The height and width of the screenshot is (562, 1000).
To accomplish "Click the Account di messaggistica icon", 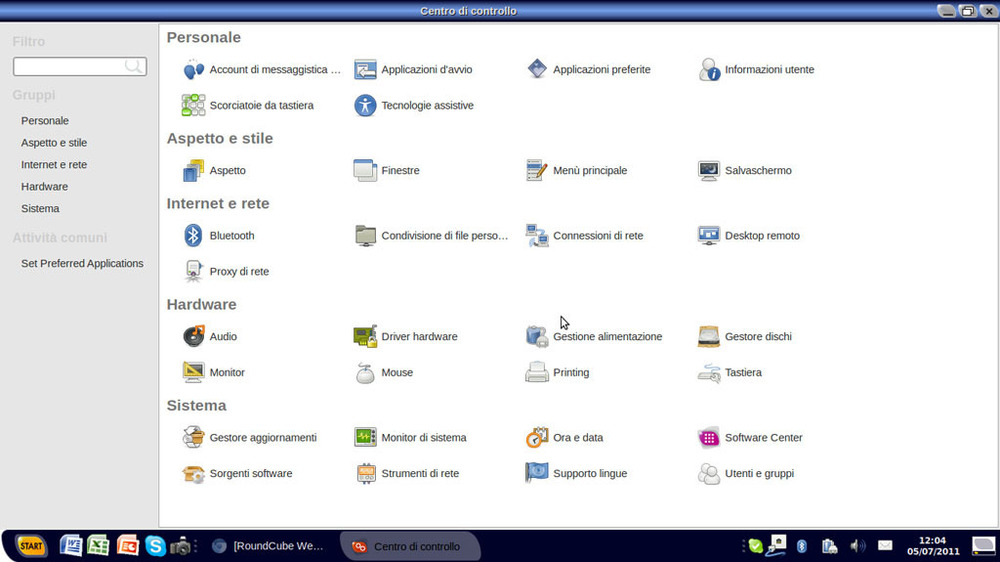I will 193,70.
